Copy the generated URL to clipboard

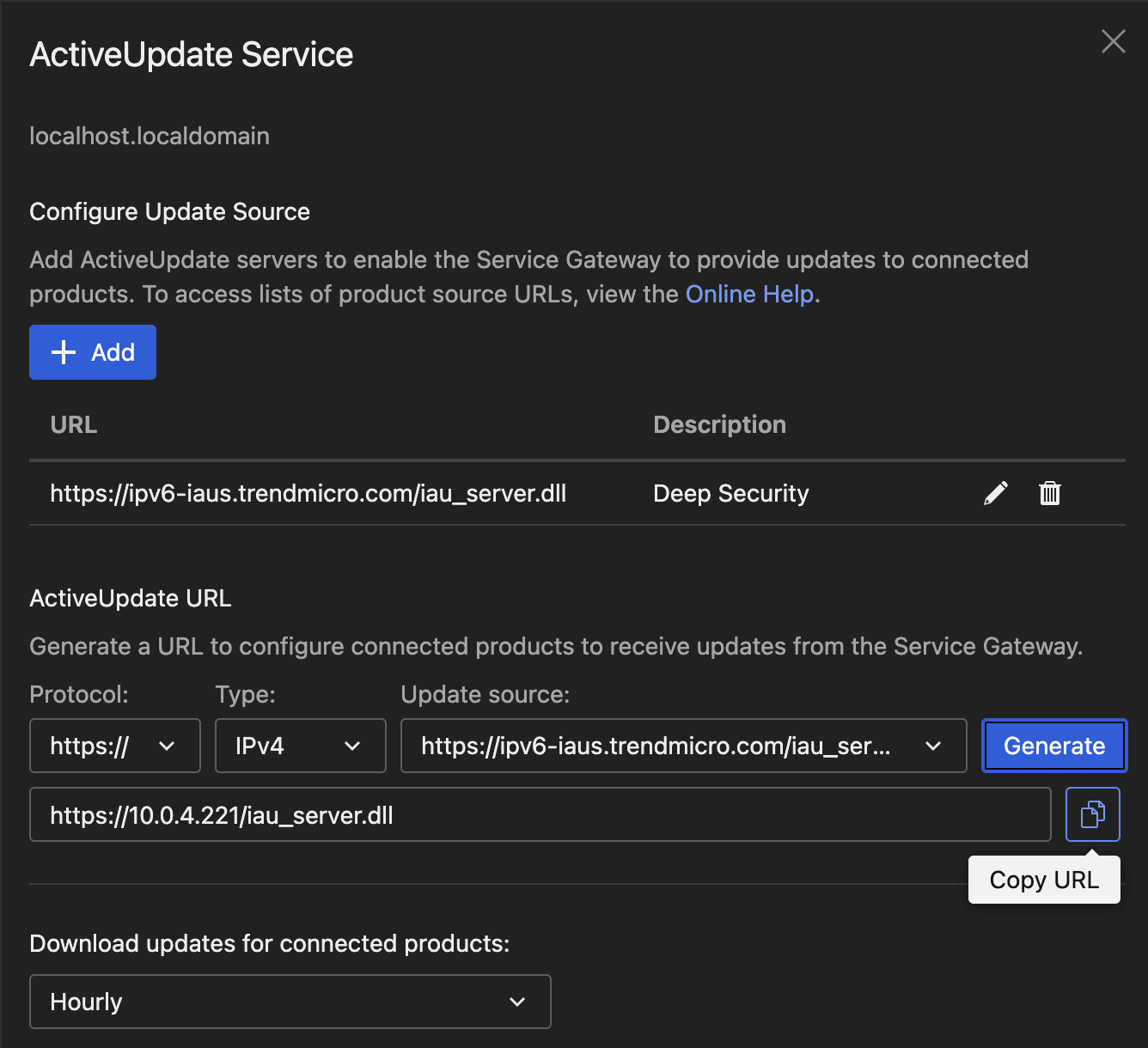[x=1093, y=814]
